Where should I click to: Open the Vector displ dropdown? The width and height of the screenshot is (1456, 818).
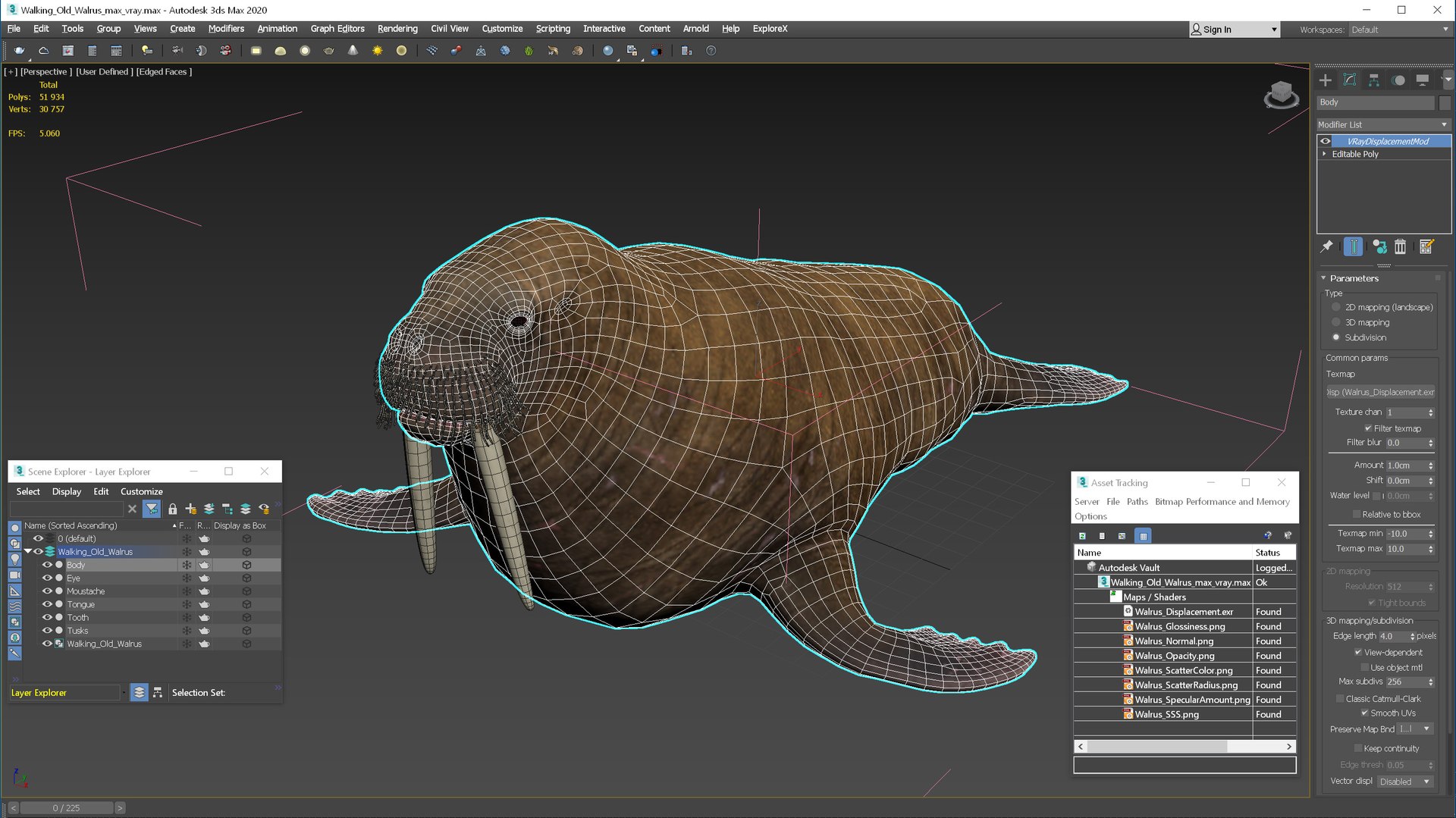(1404, 782)
